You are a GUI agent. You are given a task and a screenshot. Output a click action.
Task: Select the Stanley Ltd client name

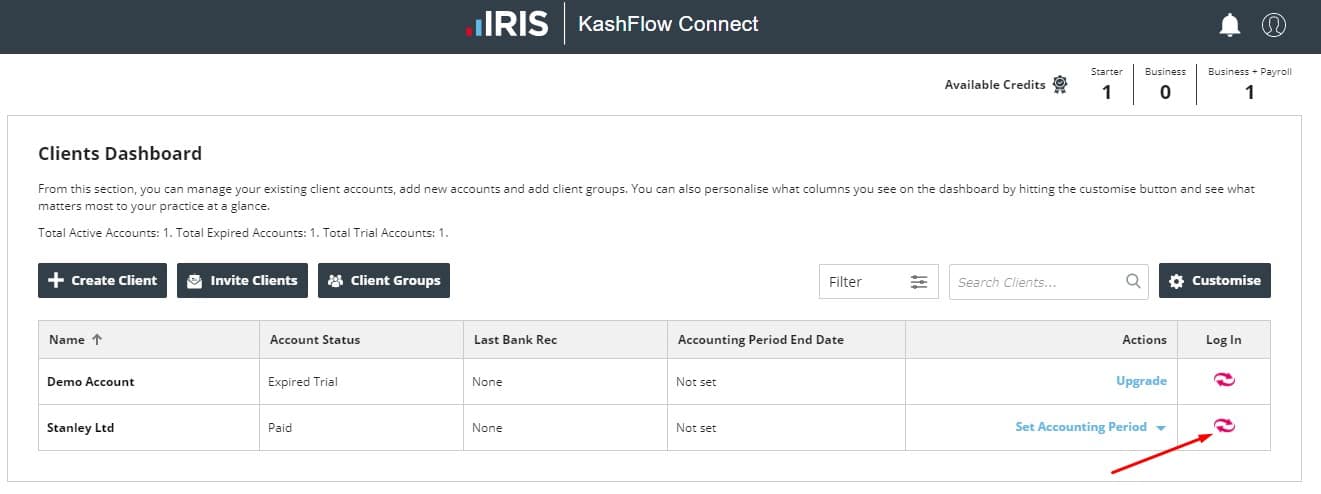coord(80,427)
